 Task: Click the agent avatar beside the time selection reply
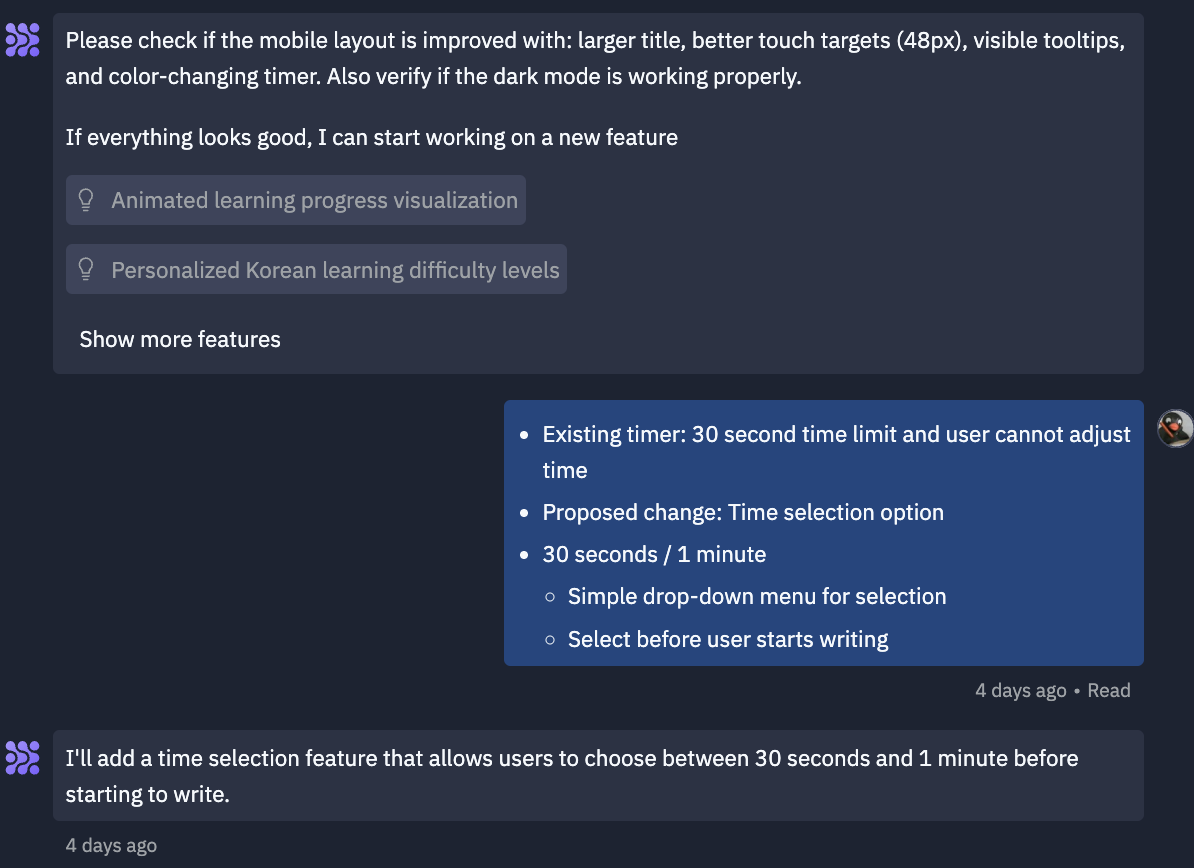click(22, 757)
